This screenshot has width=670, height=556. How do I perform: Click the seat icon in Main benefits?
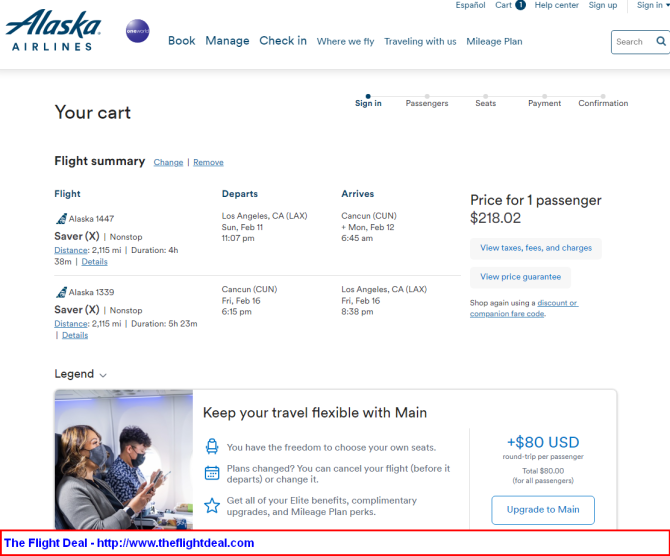pos(212,447)
